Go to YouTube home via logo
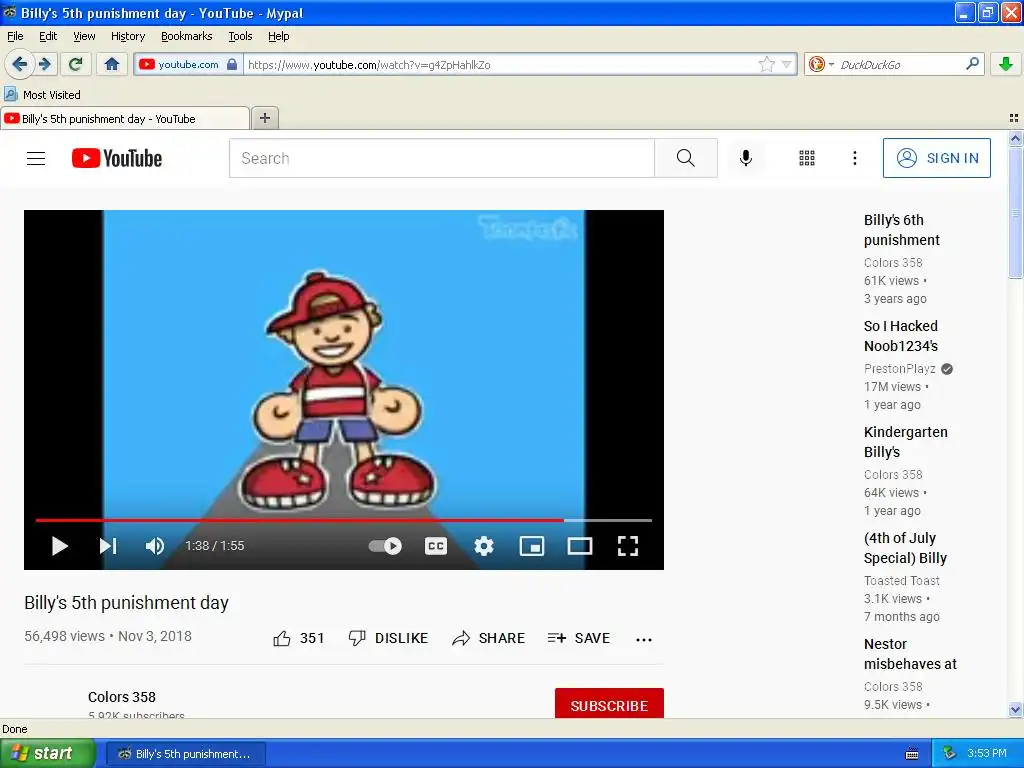Viewport: 1024px width, 768px height. coord(117,158)
